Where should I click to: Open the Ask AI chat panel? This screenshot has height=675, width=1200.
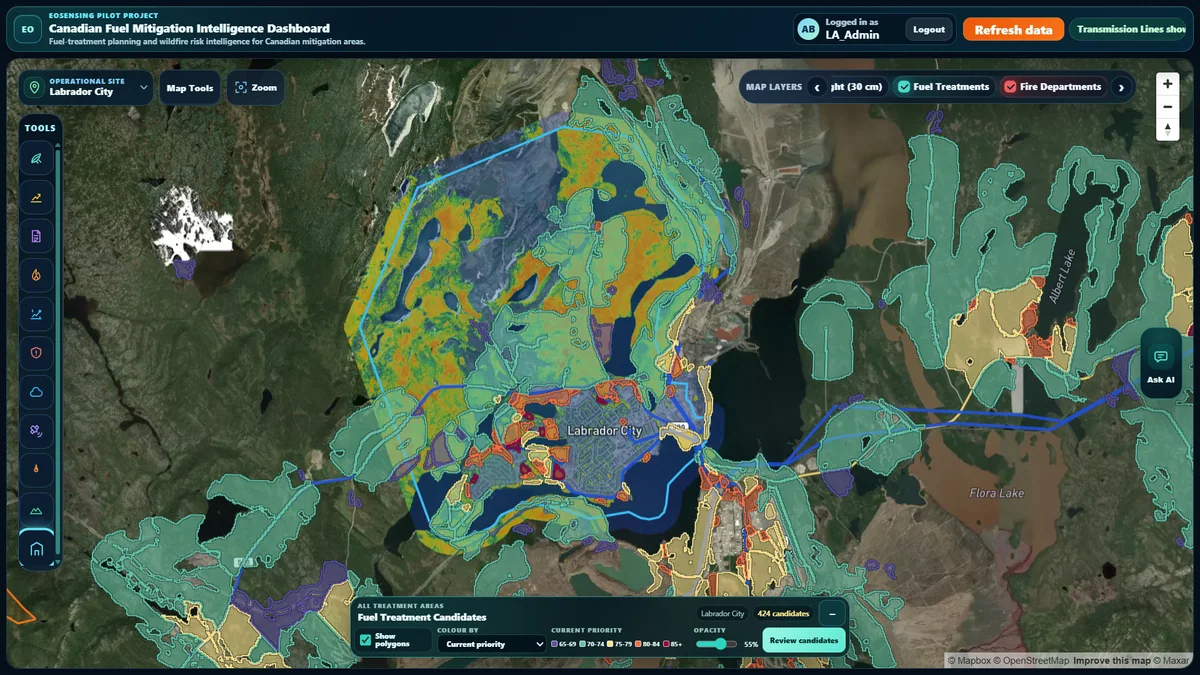click(x=1161, y=364)
